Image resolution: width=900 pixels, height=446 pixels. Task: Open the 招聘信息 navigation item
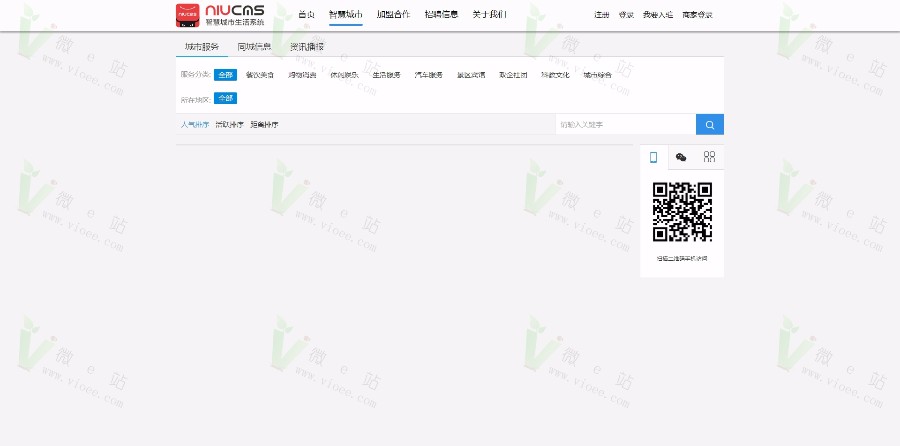click(x=441, y=14)
